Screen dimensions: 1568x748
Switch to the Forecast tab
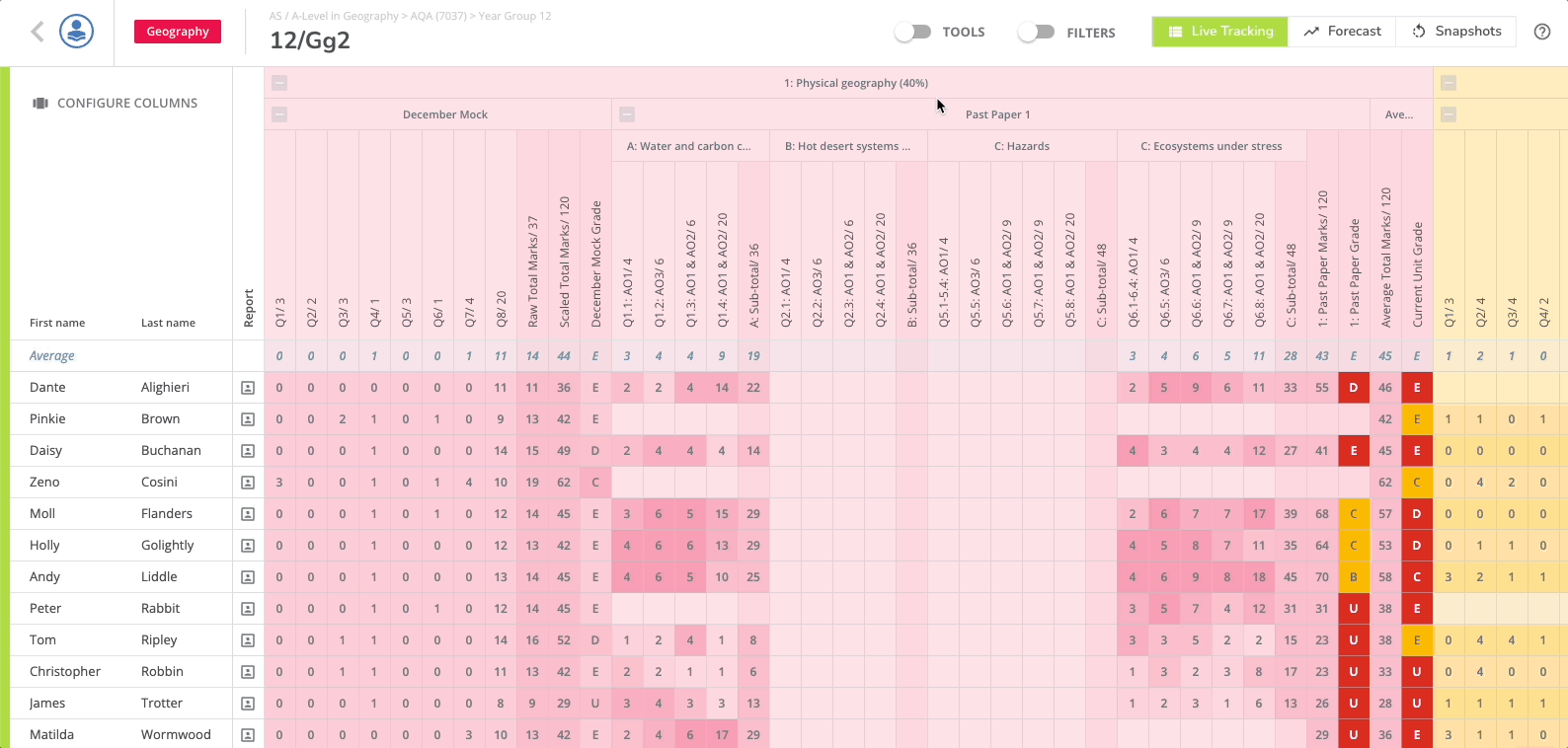point(1342,32)
